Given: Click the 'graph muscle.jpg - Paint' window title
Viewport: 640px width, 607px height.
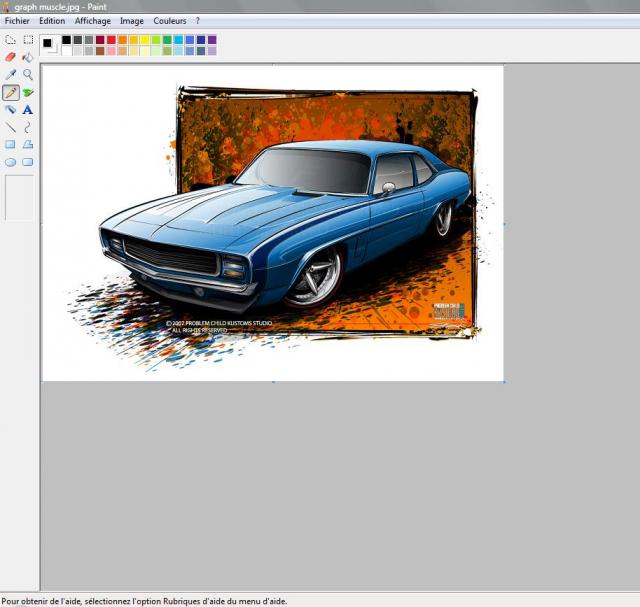Looking at the screenshot, I should 60,7.
